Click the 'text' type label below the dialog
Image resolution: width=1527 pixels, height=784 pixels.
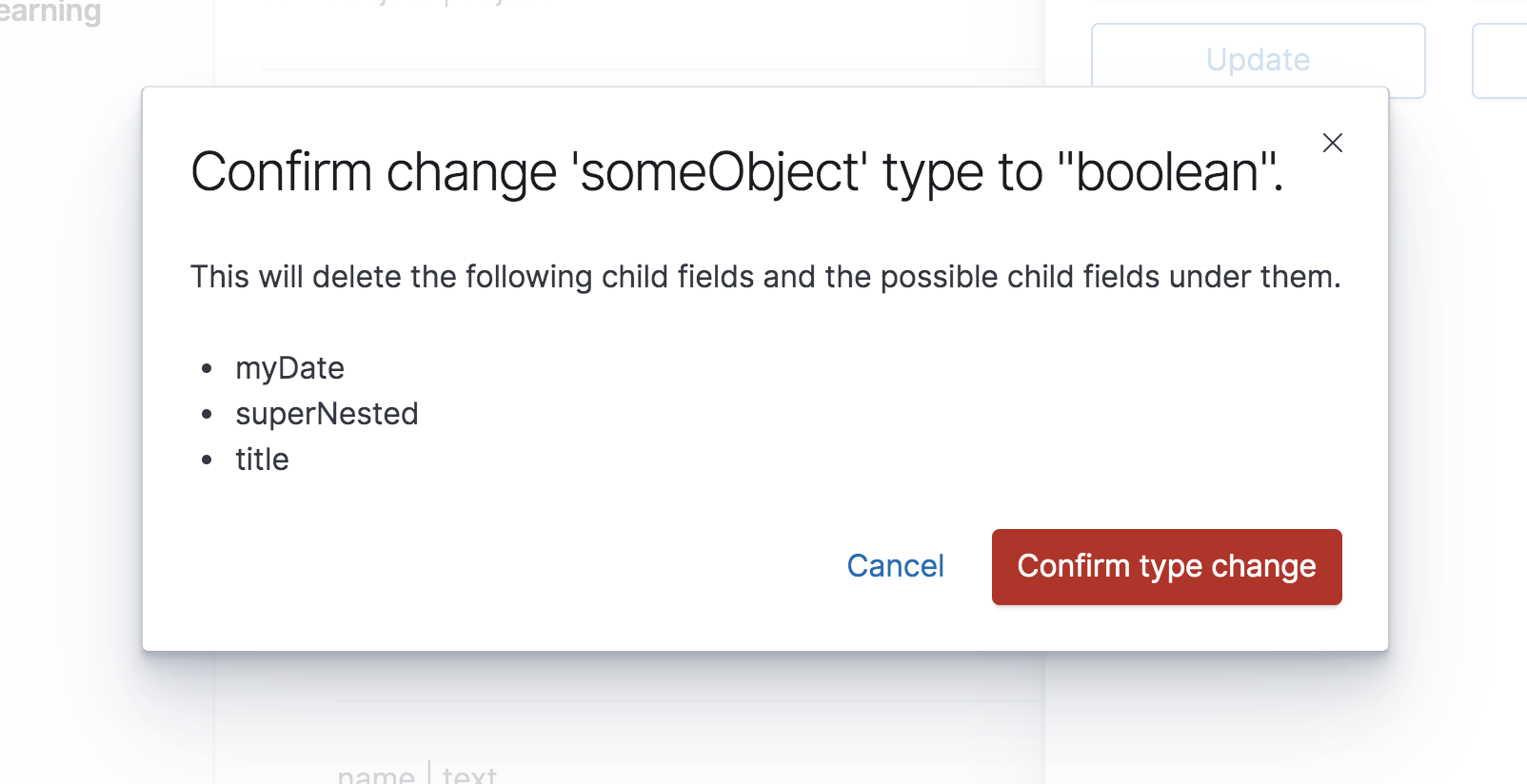[469, 774]
